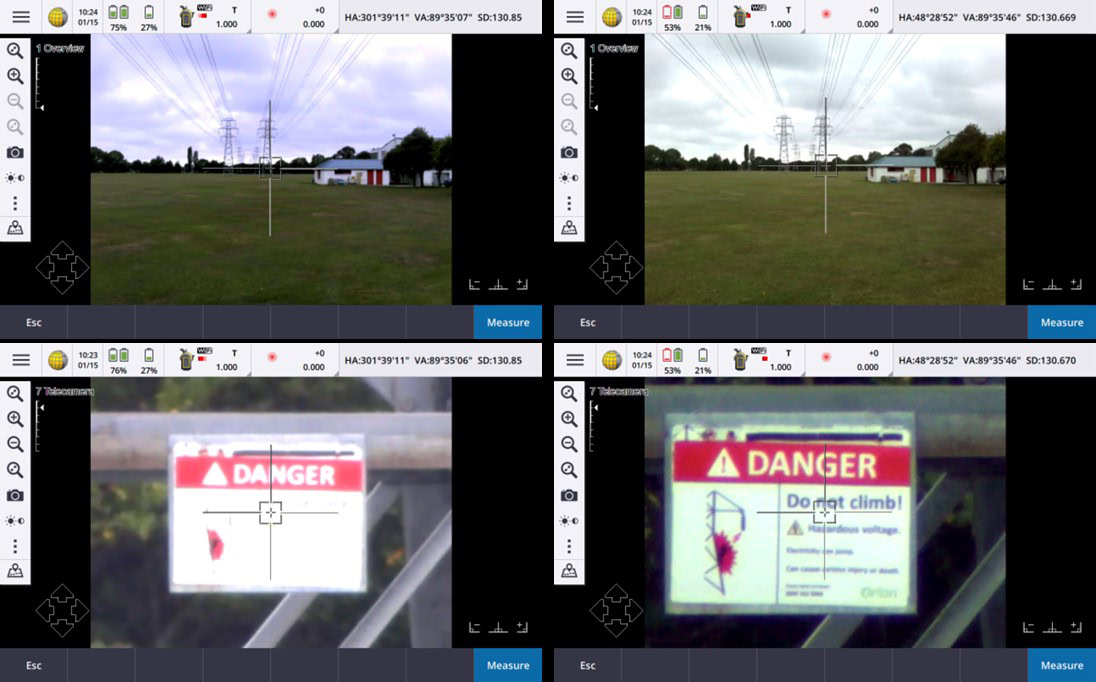Image resolution: width=1096 pixels, height=682 pixels.
Task: Turn instrument up with arrow, top-left Overview
Action: click(62, 250)
